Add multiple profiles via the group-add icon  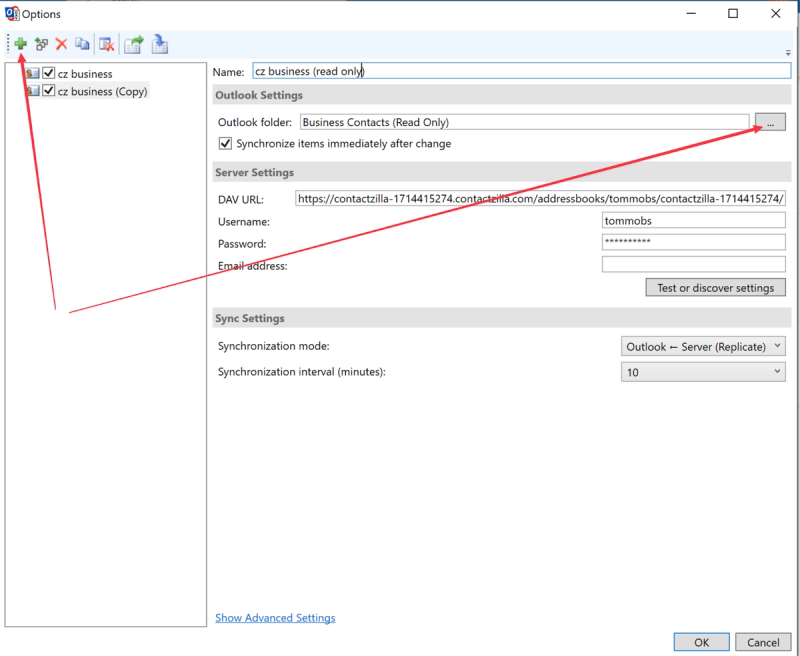tap(40, 44)
